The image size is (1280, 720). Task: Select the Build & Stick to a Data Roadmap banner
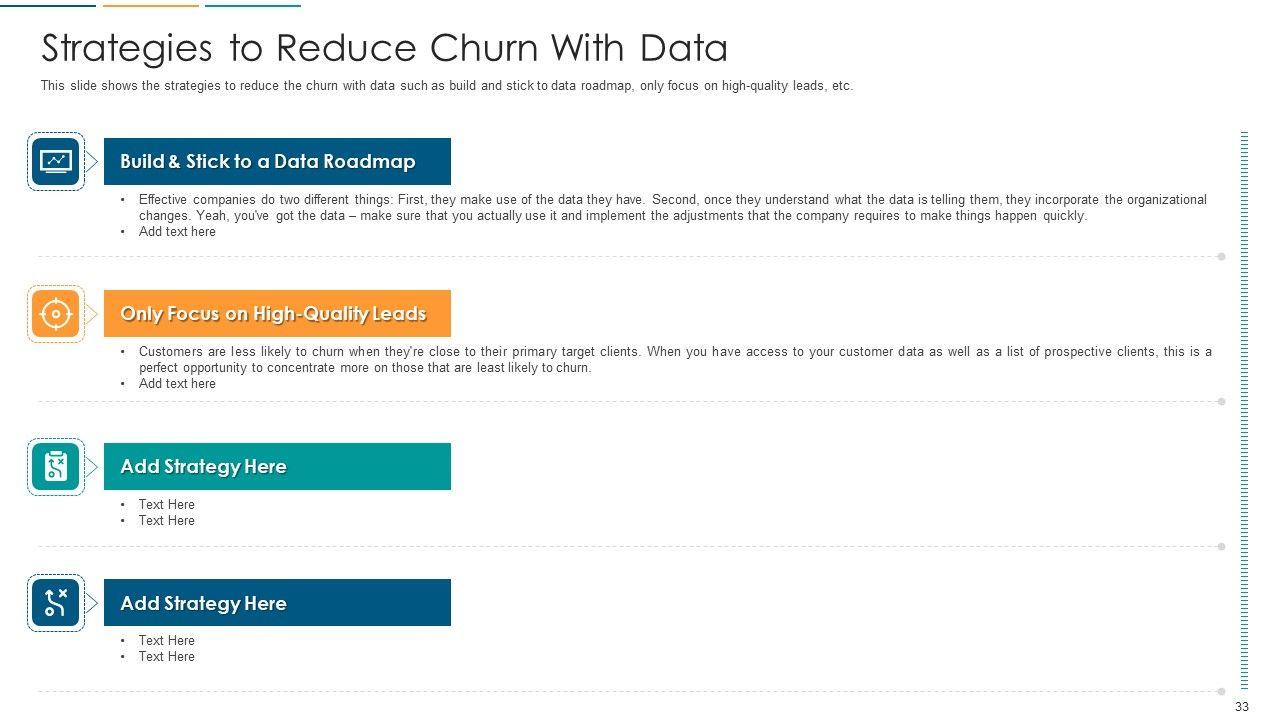[277, 161]
